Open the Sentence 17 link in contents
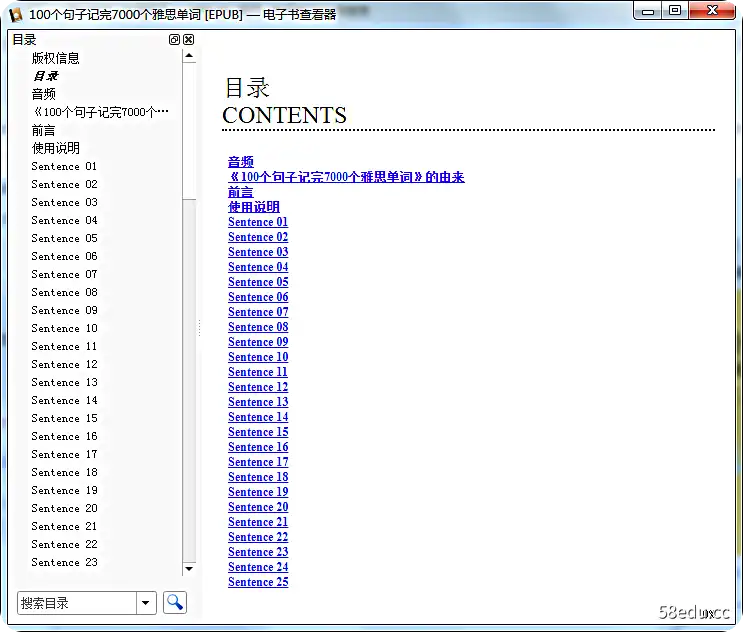 [258, 462]
